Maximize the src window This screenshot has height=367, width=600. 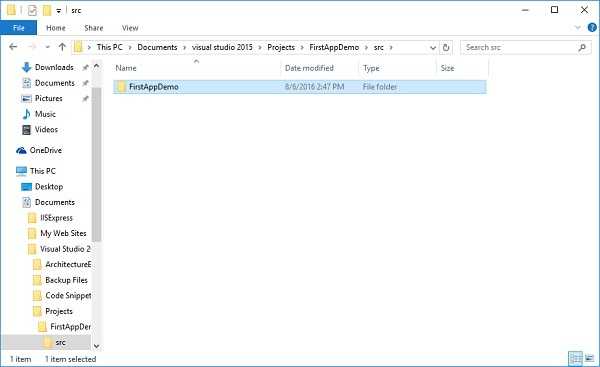tap(554, 10)
